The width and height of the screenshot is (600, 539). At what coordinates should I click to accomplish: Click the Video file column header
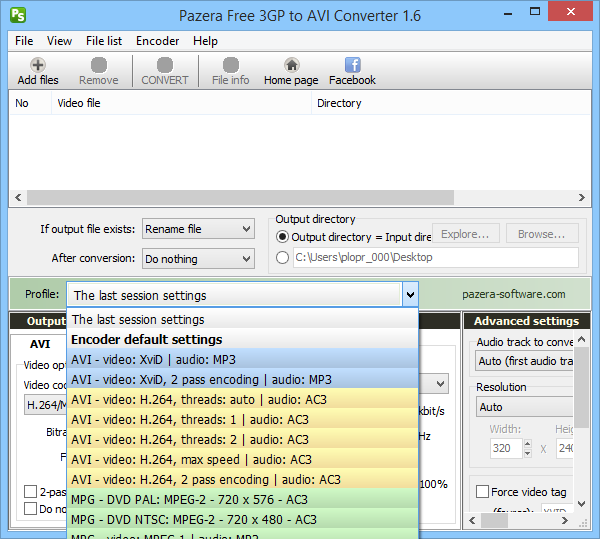coord(181,103)
